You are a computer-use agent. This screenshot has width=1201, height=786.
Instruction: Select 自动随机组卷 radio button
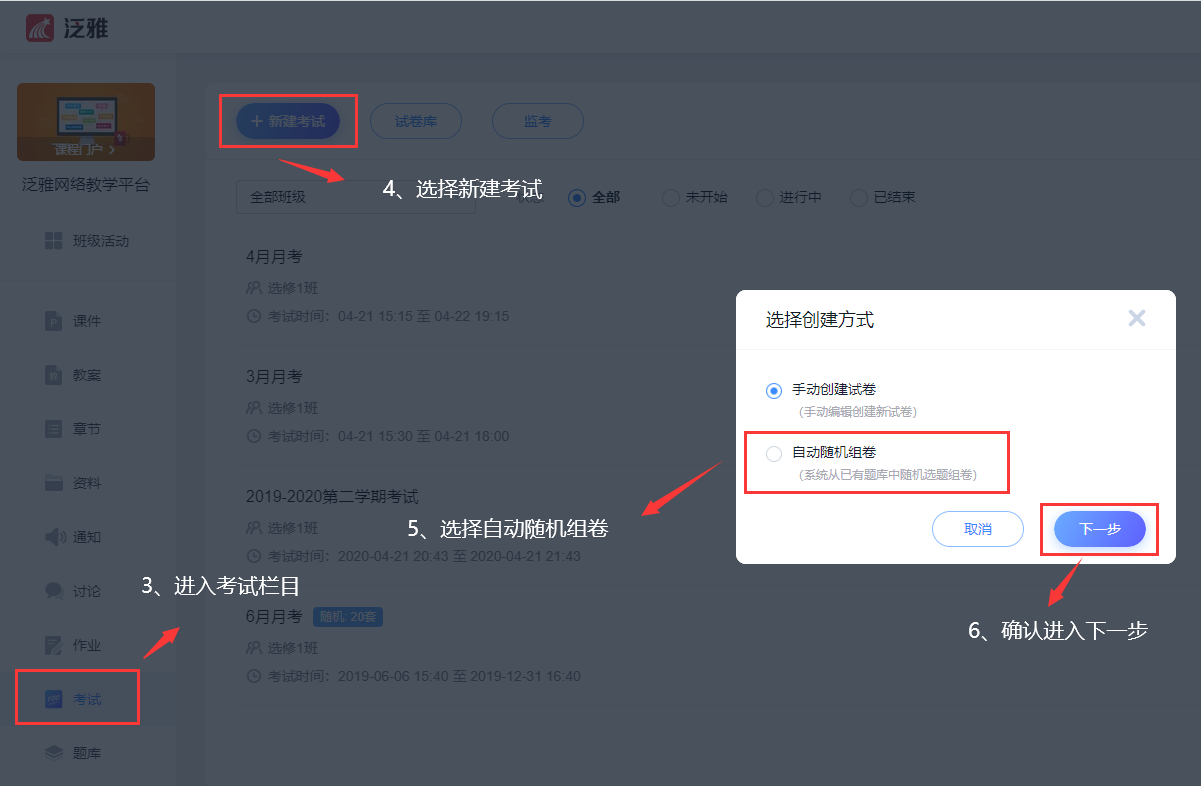(774, 454)
